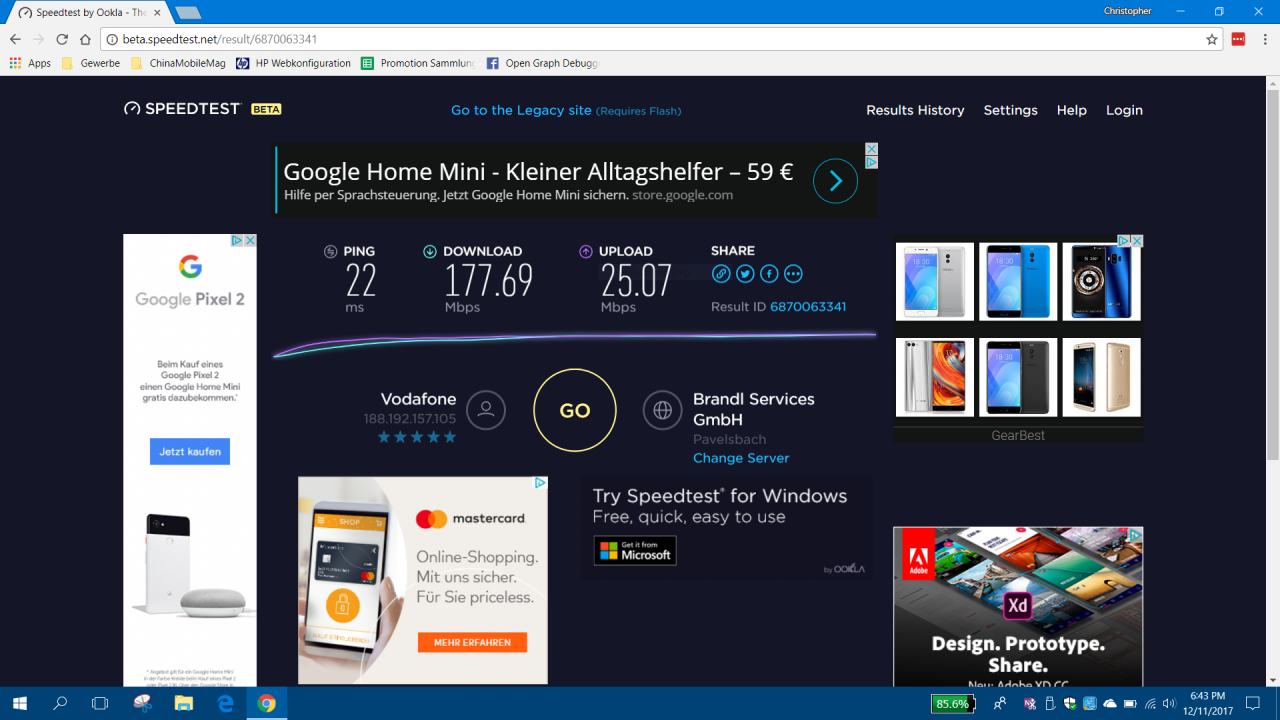The height and width of the screenshot is (720, 1280).
Task: Click the Vodafone user profile icon
Action: [486, 410]
